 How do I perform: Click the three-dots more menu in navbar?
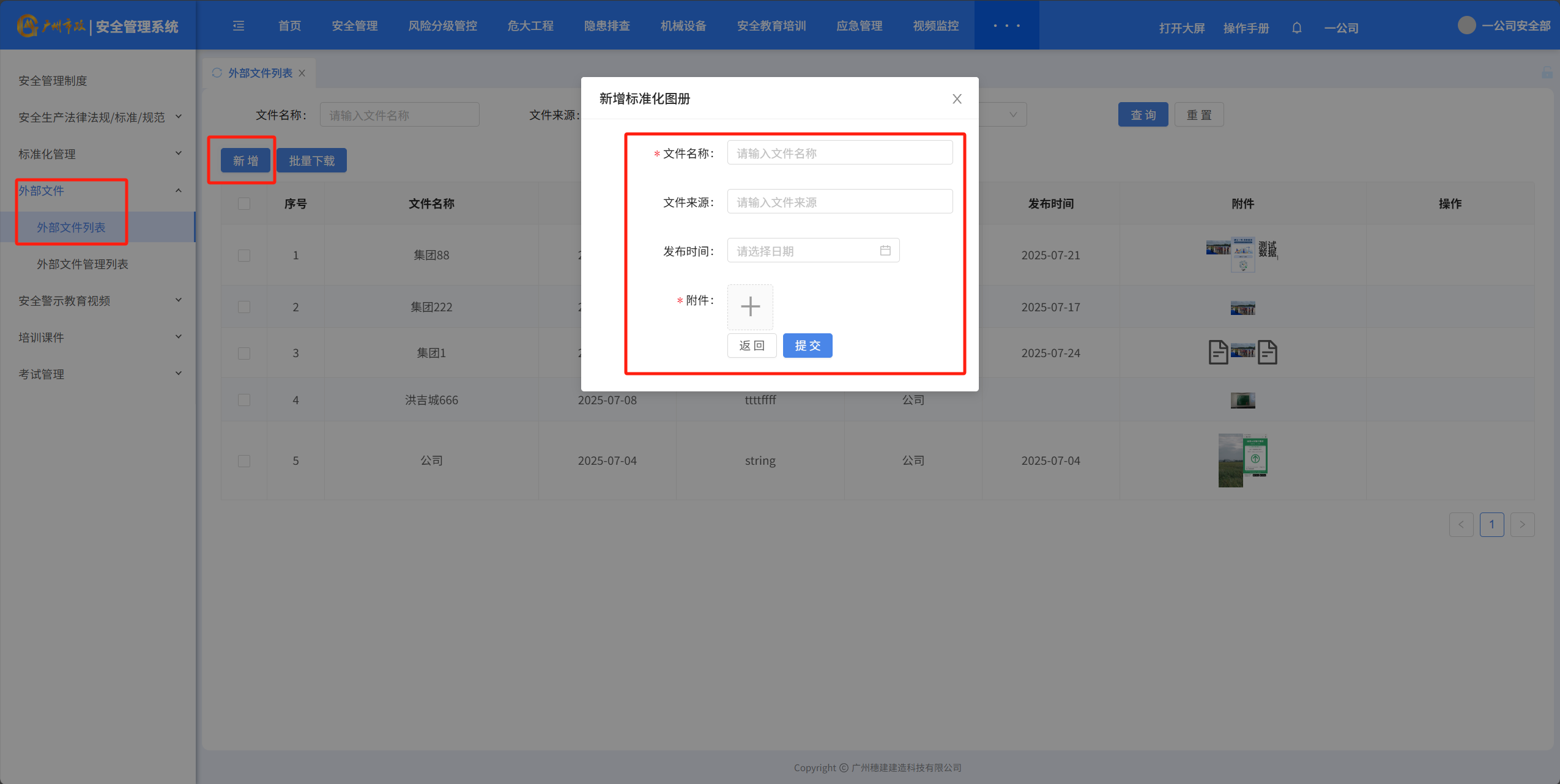pos(1006,26)
